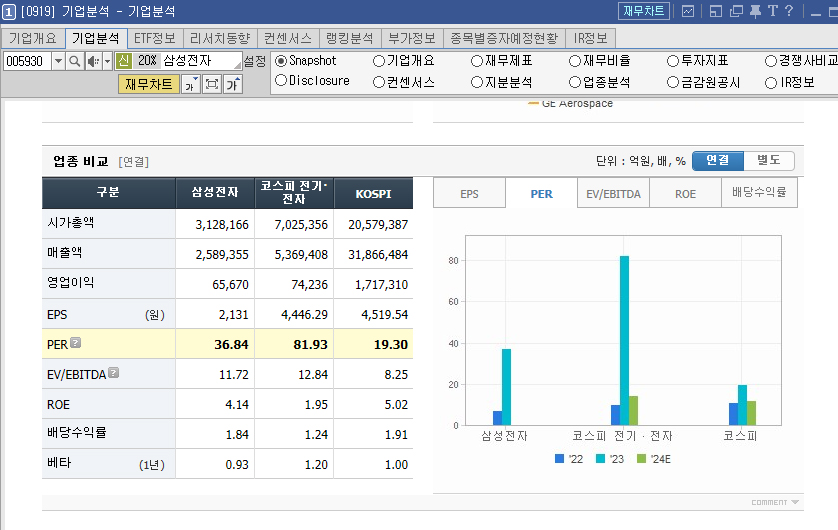The height and width of the screenshot is (530, 838).
Task: Click the T font icon in title bar
Action: tap(773, 11)
